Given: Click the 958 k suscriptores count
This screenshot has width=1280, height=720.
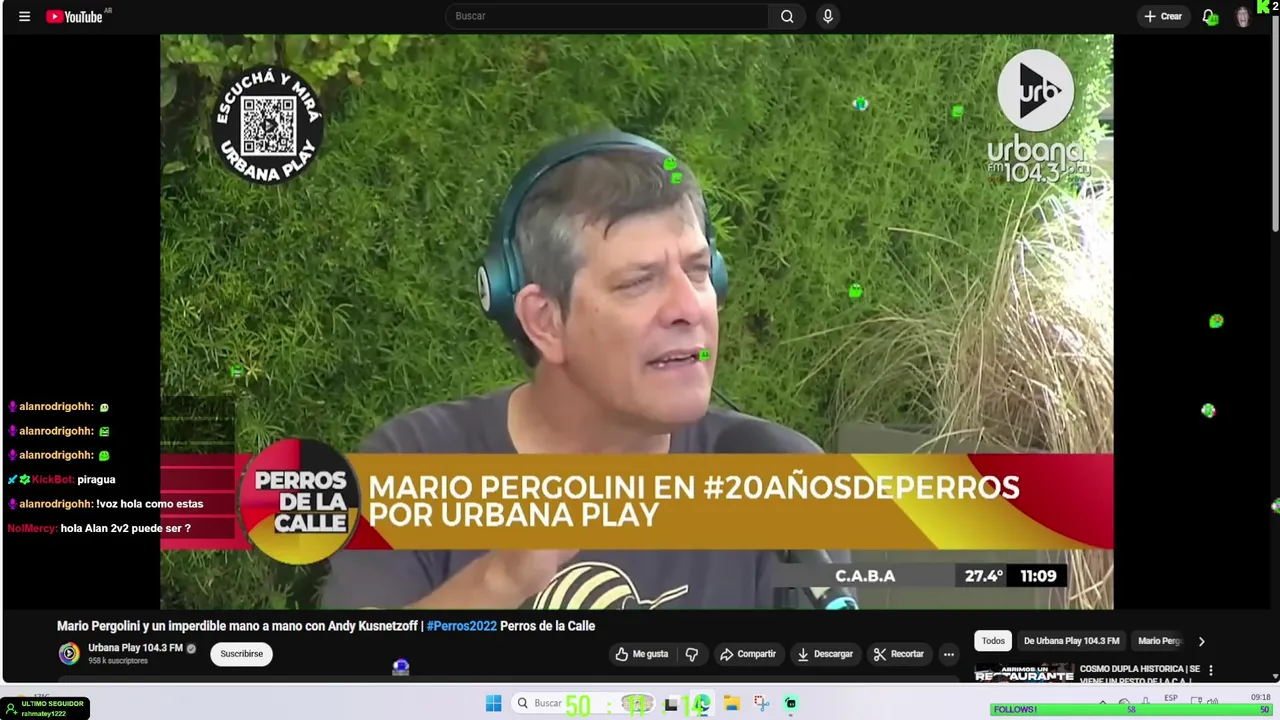Looking at the screenshot, I should point(118,661).
